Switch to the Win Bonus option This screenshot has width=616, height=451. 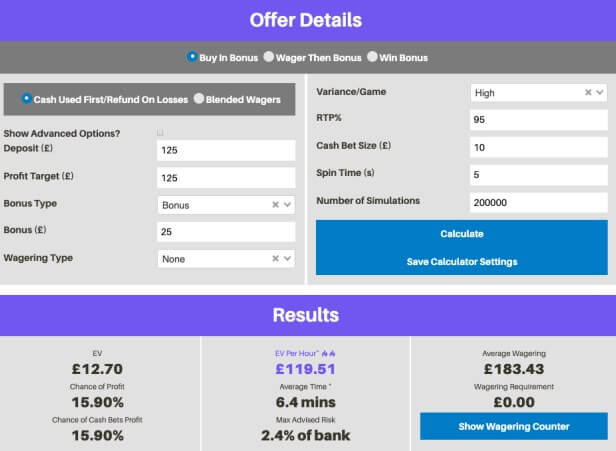372,57
